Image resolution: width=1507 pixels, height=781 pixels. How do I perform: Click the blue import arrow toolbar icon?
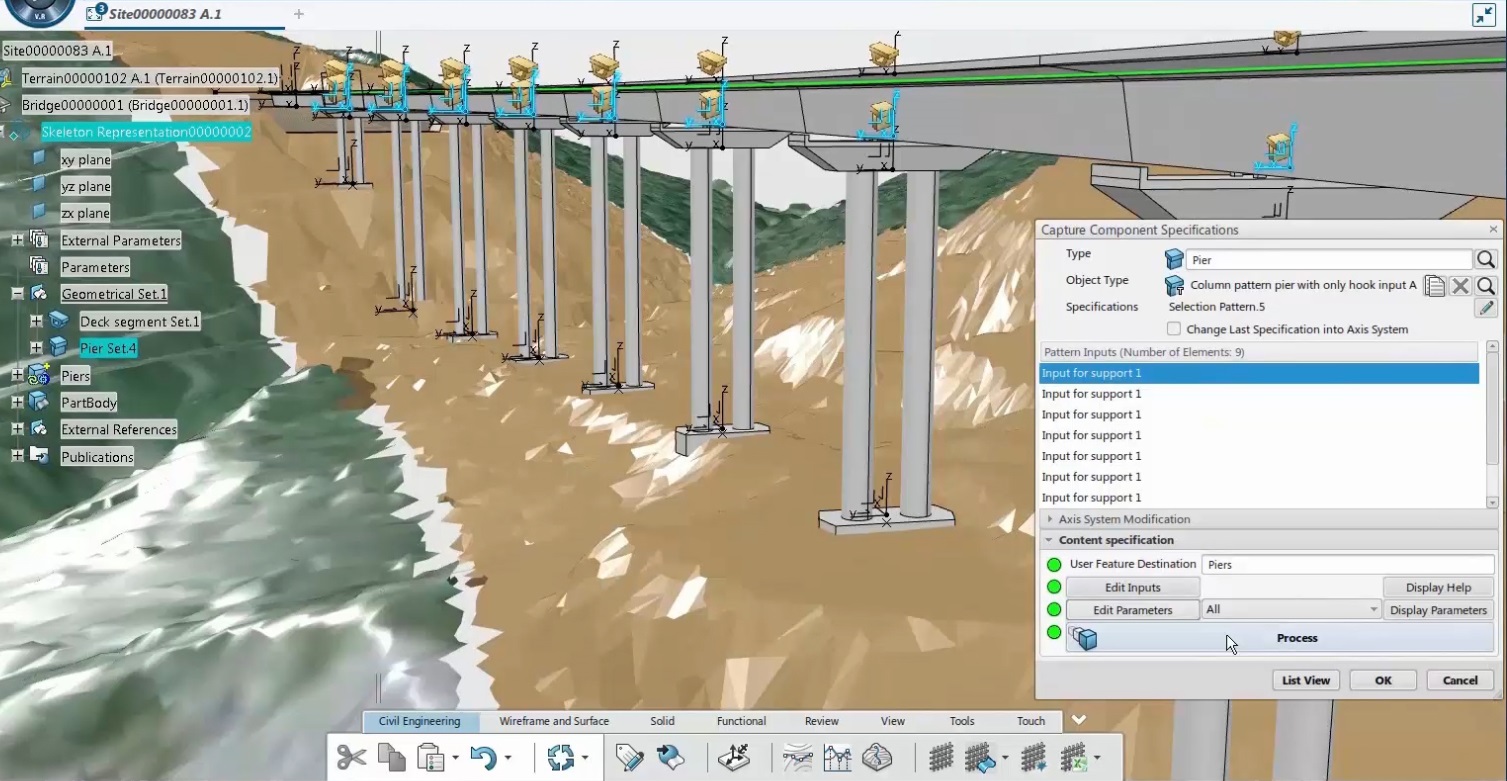tap(669, 757)
